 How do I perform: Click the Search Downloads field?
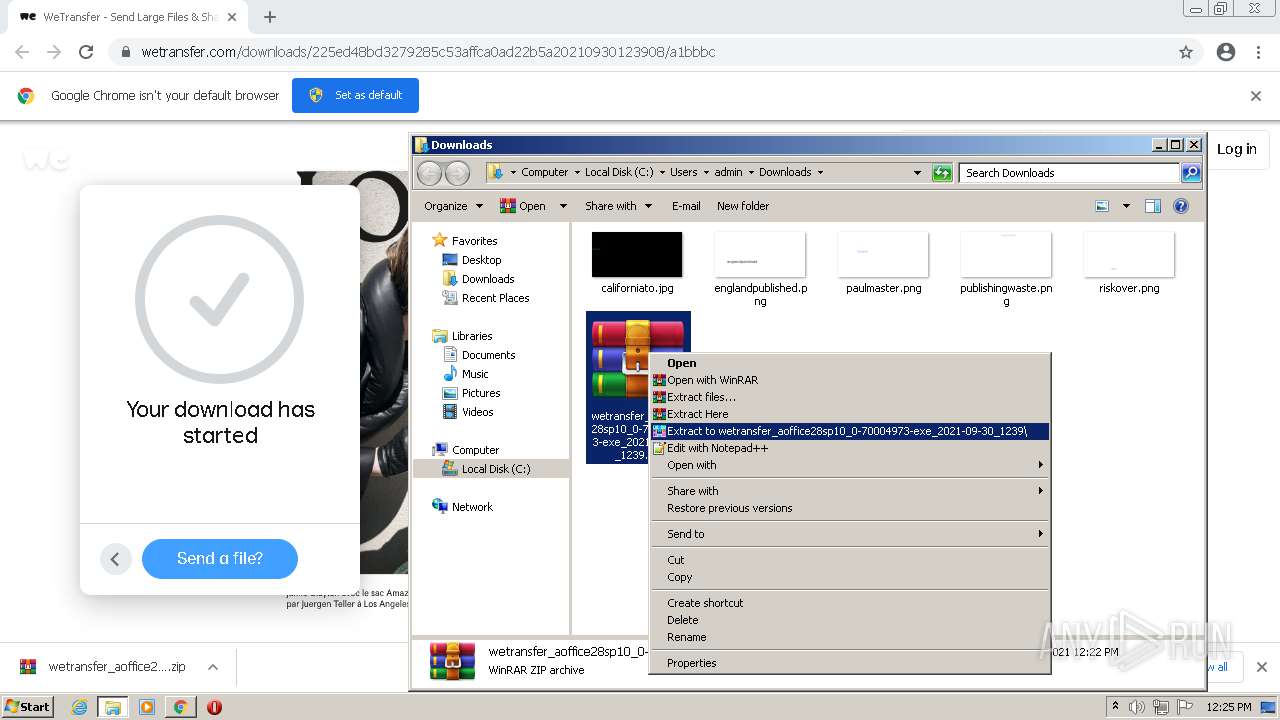click(x=1069, y=173)
